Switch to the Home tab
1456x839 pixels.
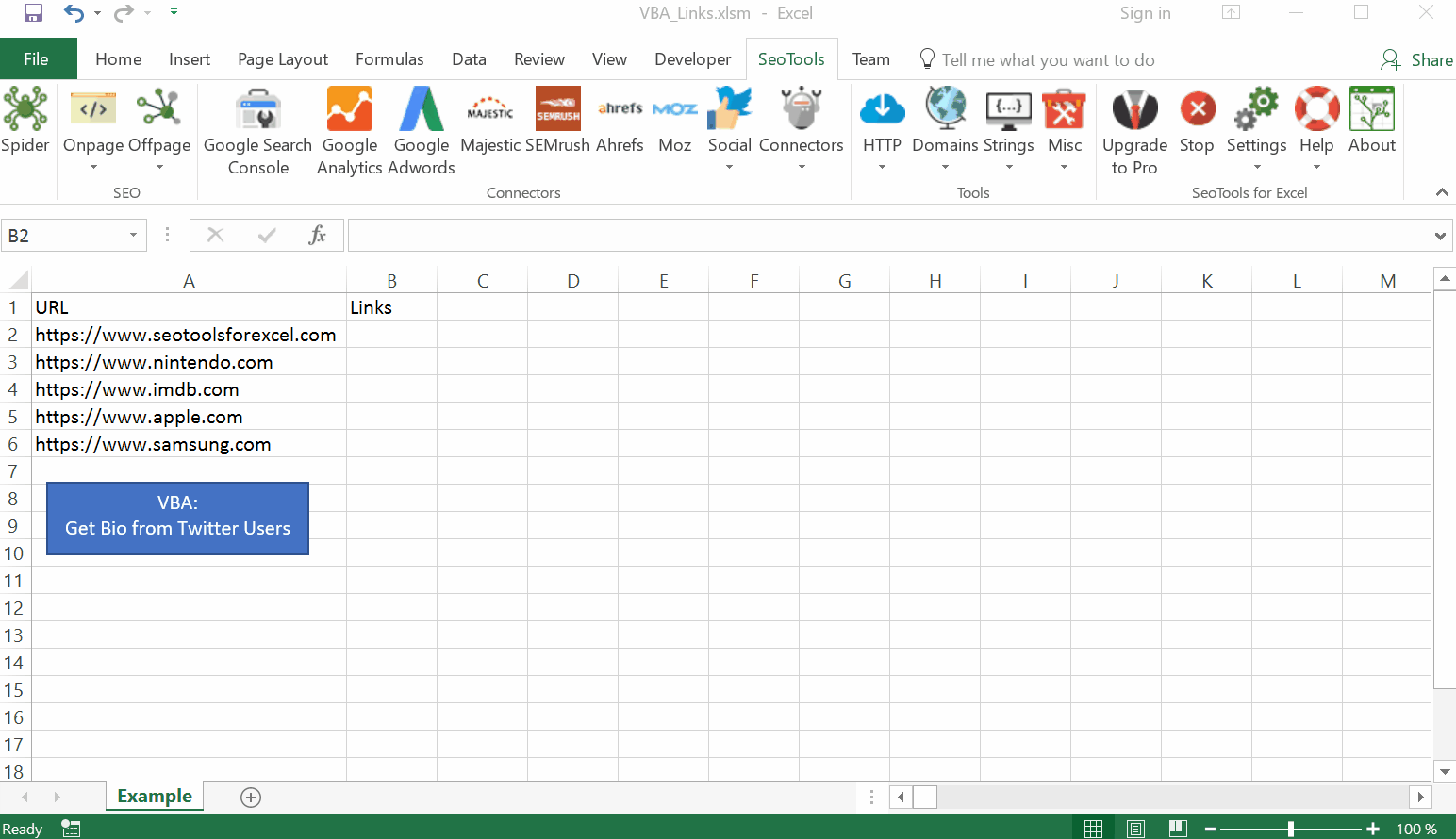118,58
